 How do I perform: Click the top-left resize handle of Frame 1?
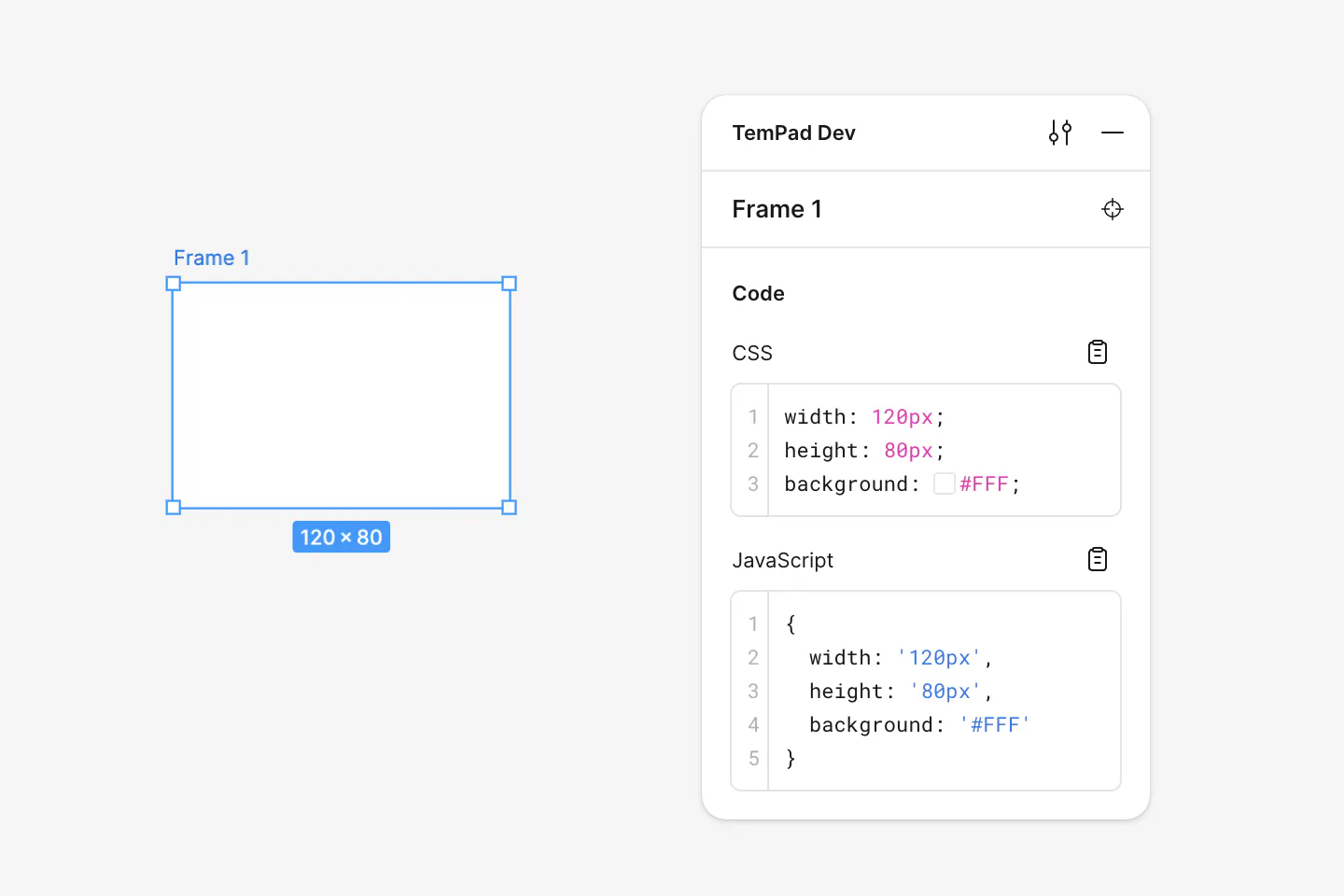point(173,283)
